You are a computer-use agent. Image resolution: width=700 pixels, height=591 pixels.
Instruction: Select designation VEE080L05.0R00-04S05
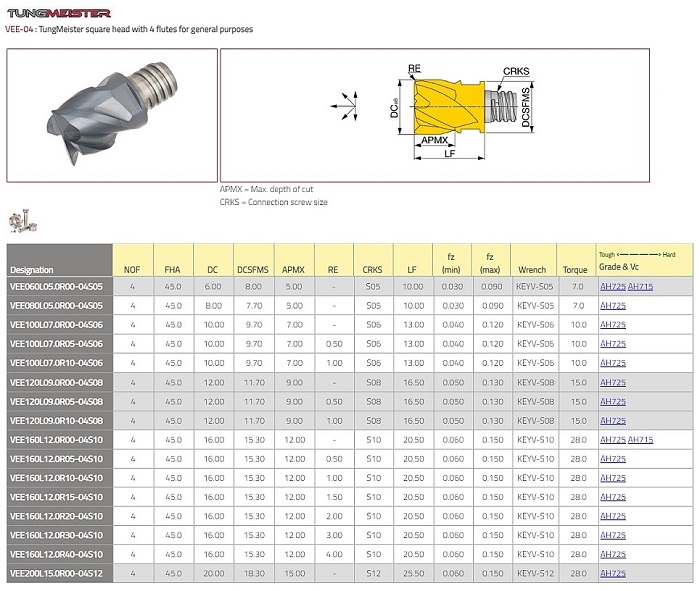pyautogui.click(x=56, y=306)
